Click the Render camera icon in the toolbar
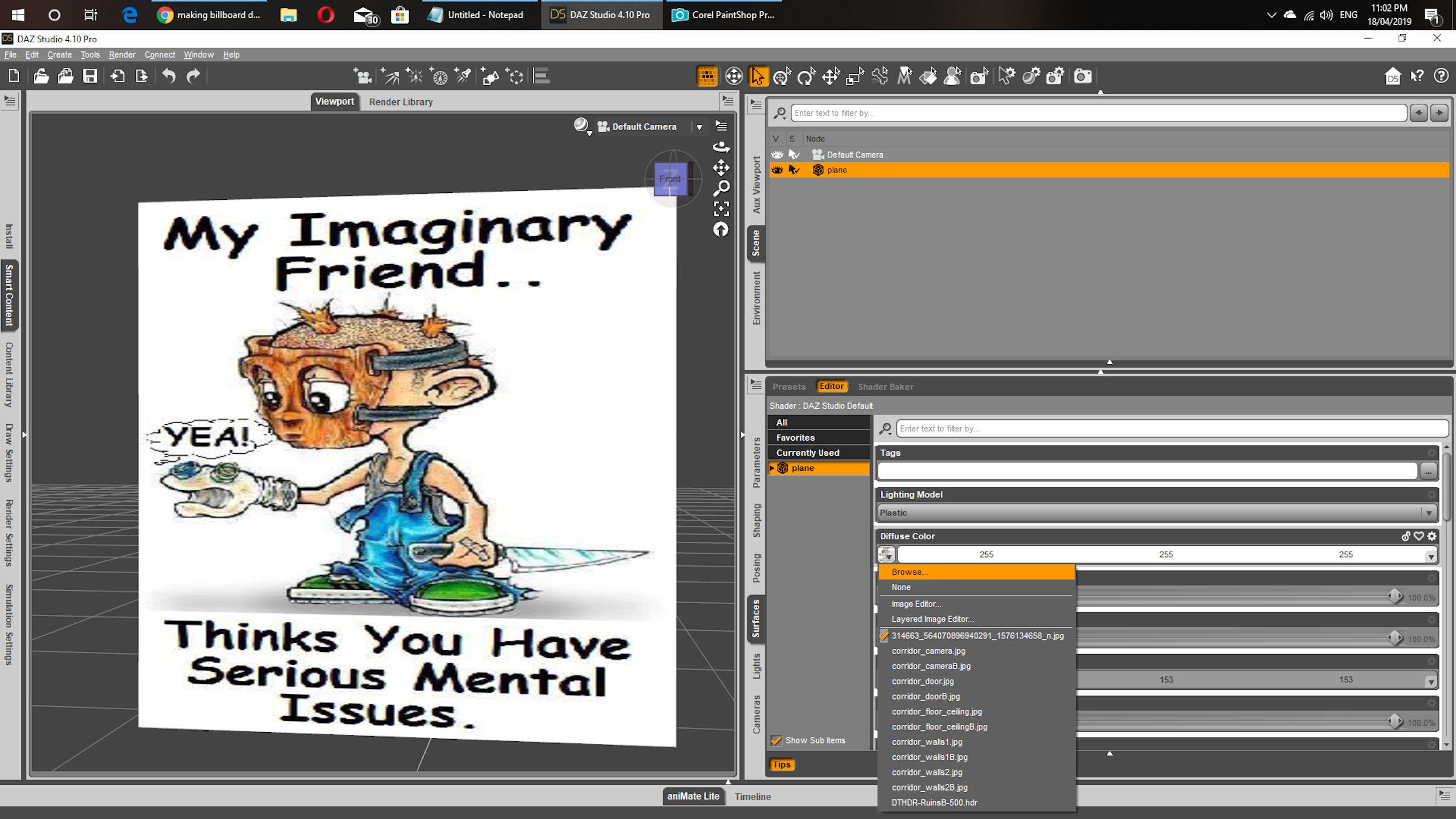 1082,76
